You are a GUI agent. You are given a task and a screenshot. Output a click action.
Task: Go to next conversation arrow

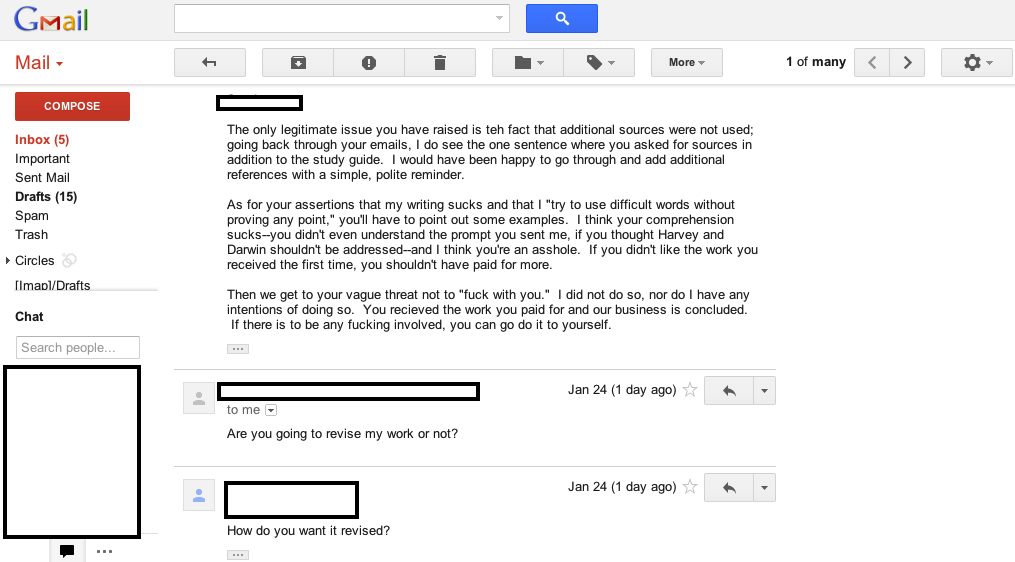point(907,63)
